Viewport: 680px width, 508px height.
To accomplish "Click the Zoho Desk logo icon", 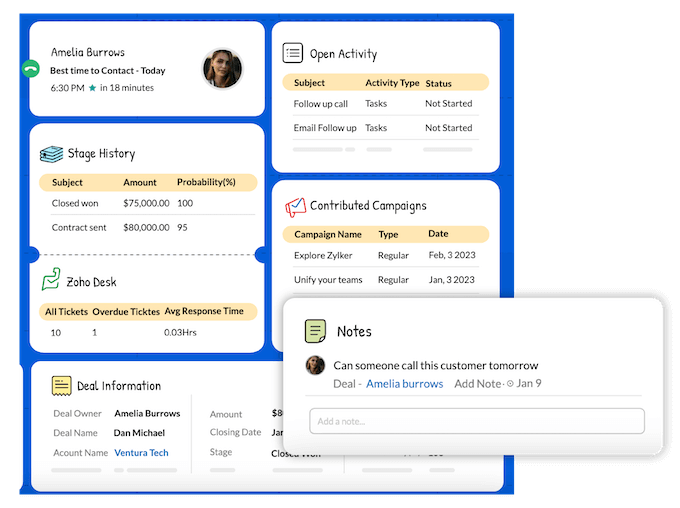I will pyautogui.click(x=51, y=281).
